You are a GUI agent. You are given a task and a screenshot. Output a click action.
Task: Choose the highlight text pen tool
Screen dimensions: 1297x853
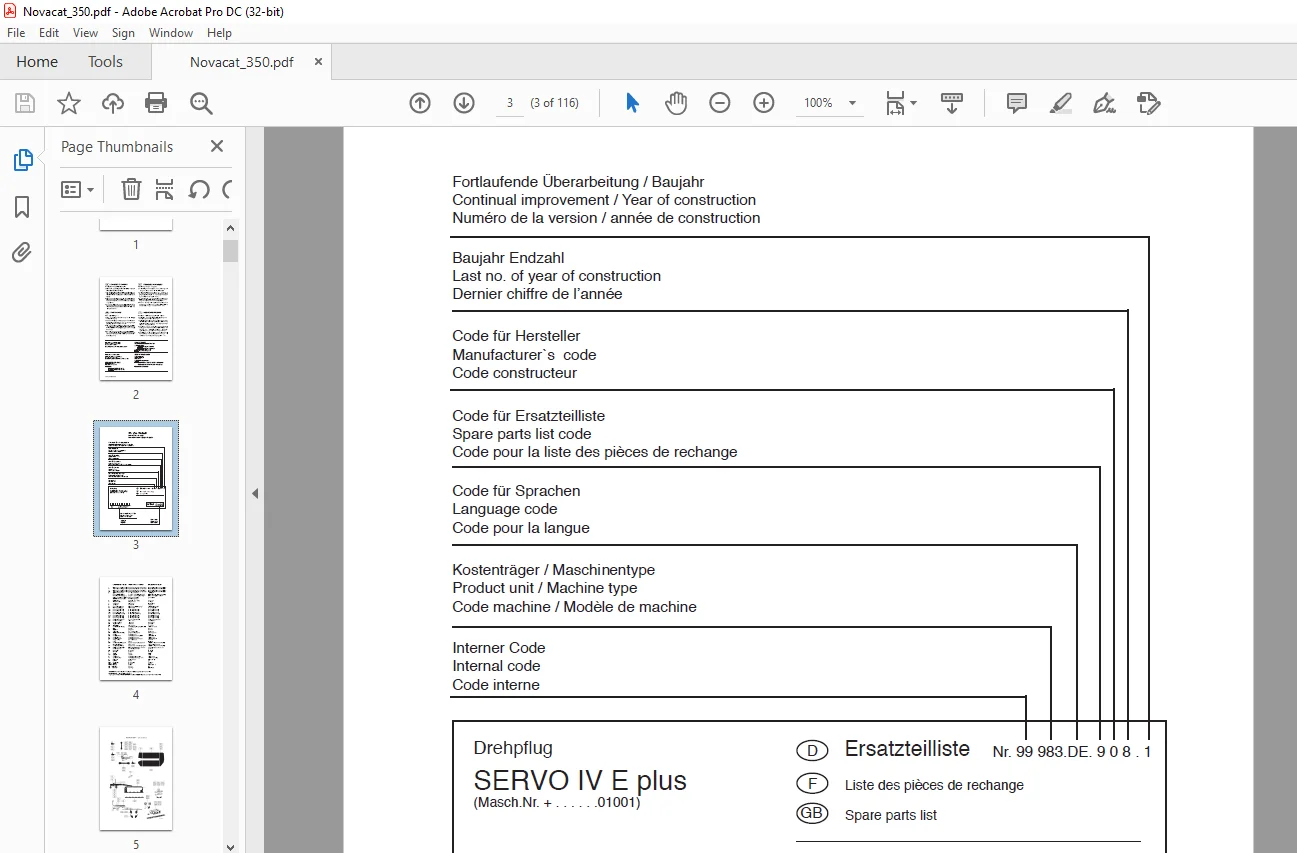1061,103
